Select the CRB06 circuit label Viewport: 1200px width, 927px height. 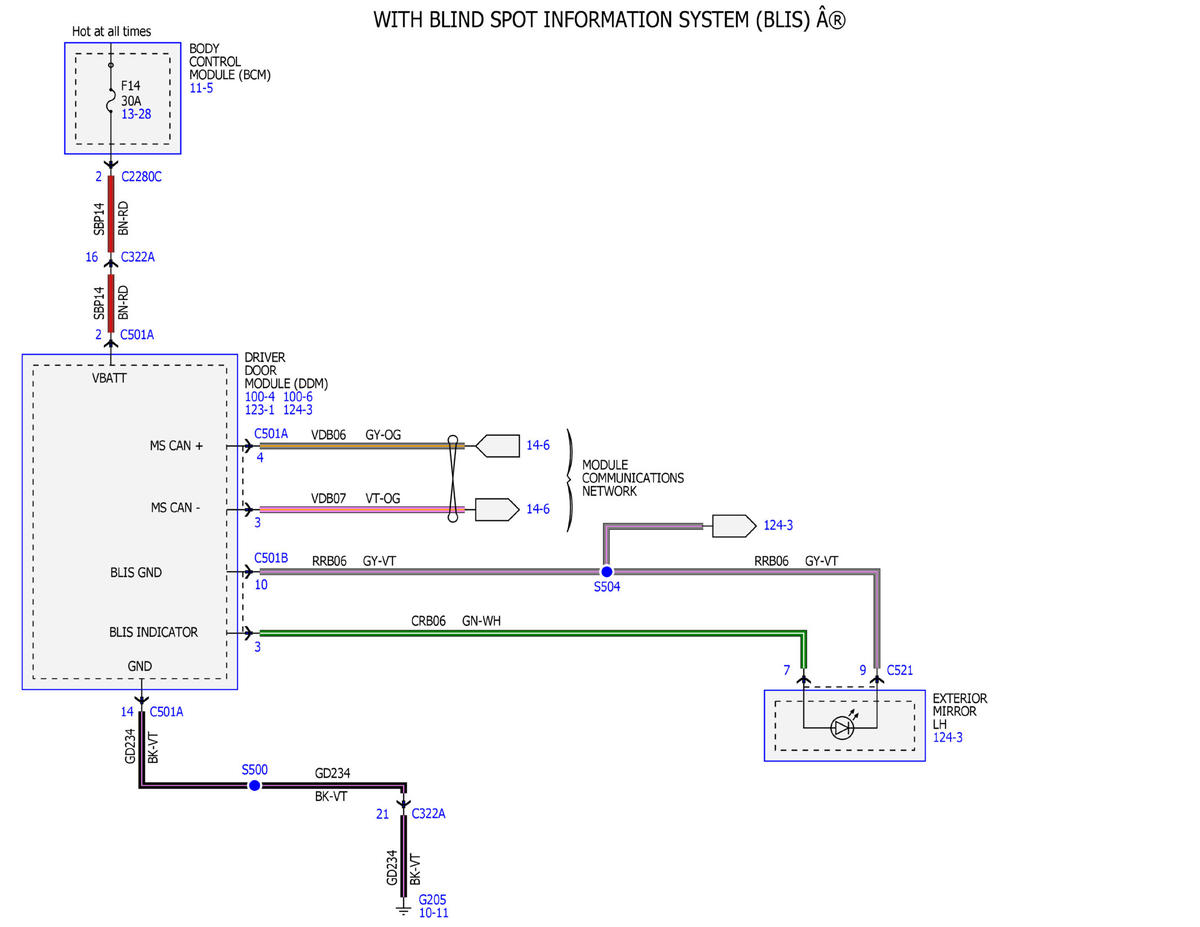tap(428, 621)
